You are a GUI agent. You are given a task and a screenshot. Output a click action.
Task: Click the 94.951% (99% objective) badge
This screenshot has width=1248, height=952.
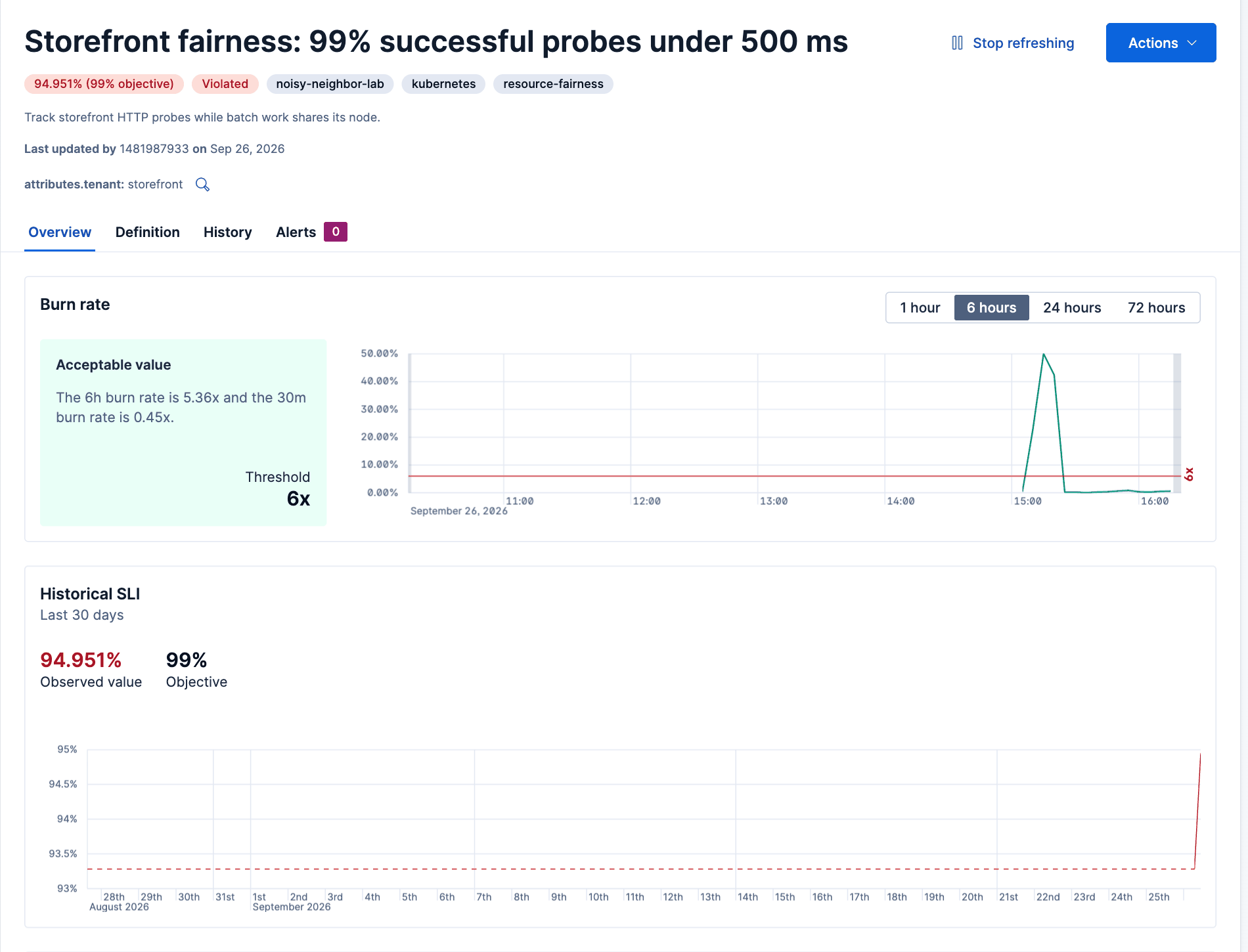click(x=104, y=84)
